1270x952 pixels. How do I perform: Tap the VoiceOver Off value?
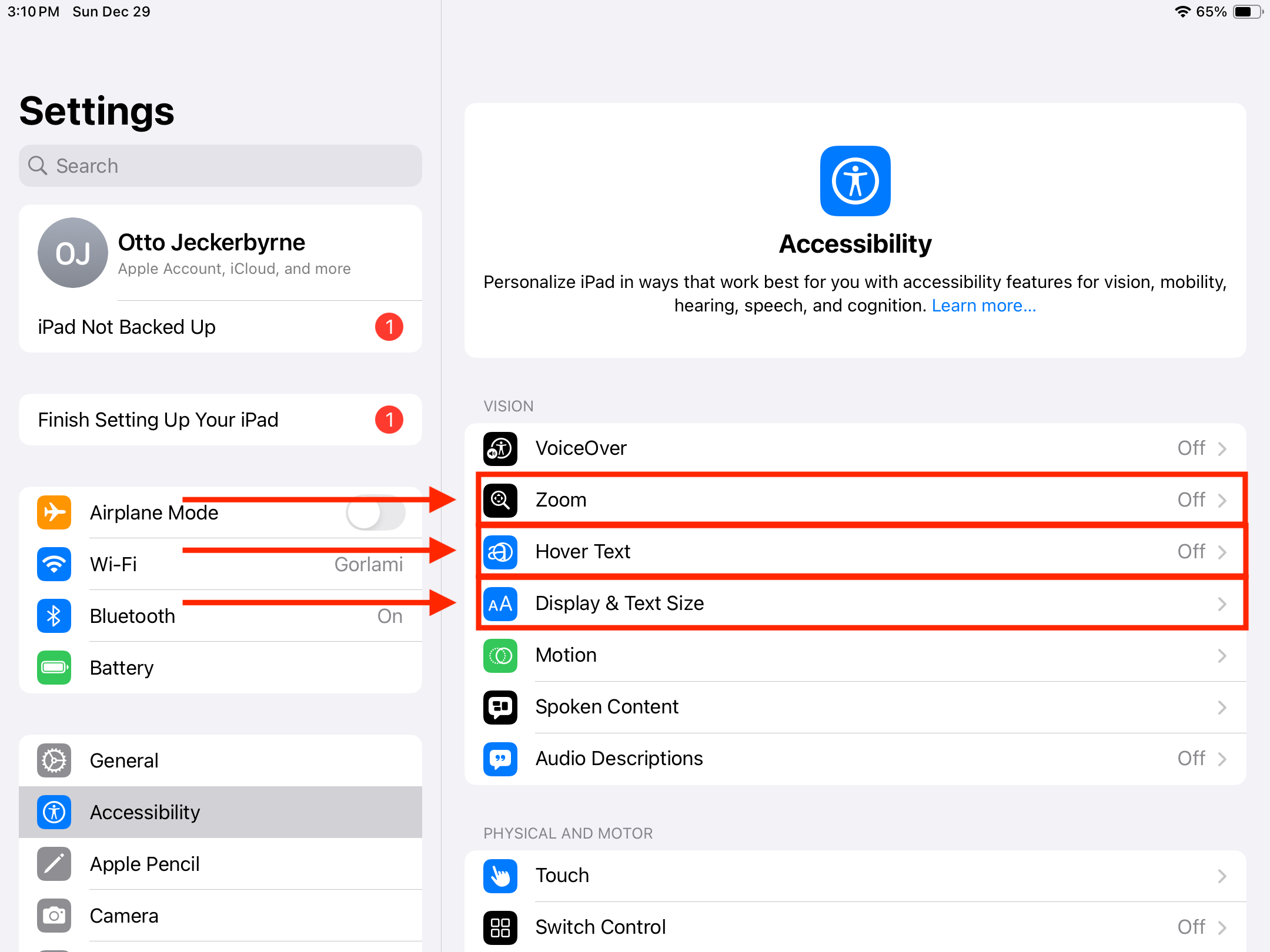(x=1191, y=448)
